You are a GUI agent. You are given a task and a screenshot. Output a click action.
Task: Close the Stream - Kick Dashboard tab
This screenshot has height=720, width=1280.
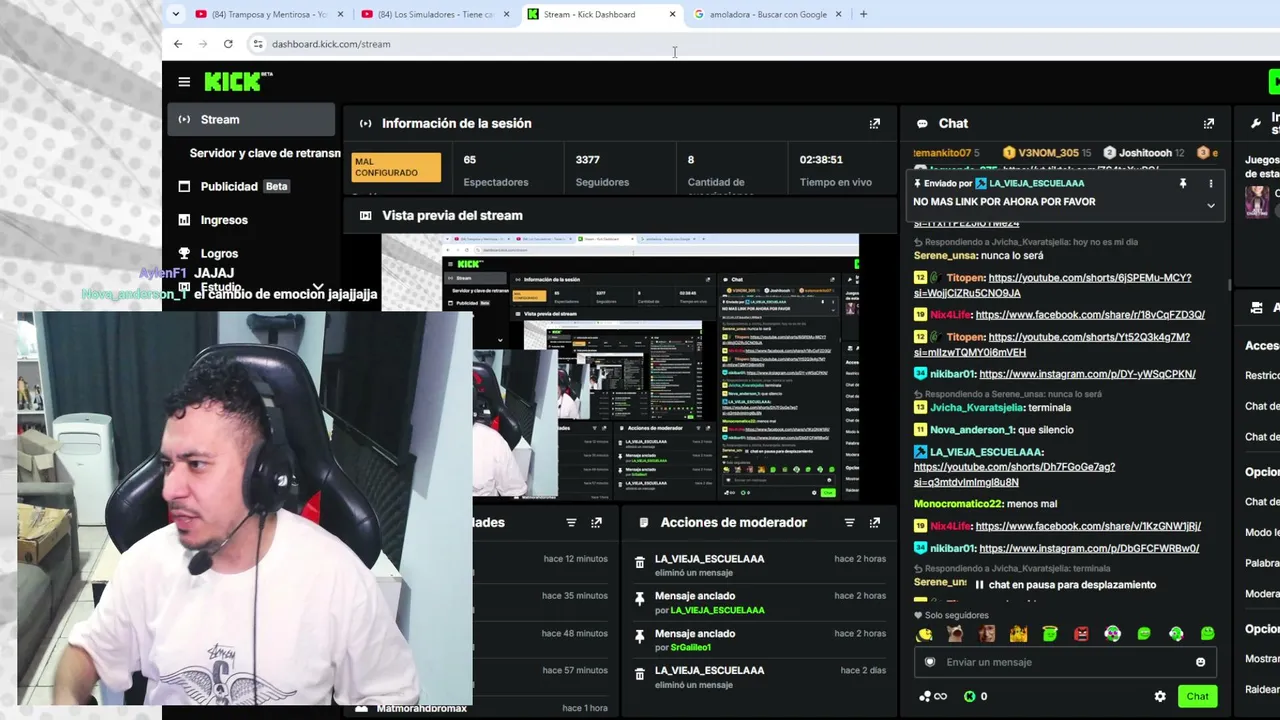[672, 14]
